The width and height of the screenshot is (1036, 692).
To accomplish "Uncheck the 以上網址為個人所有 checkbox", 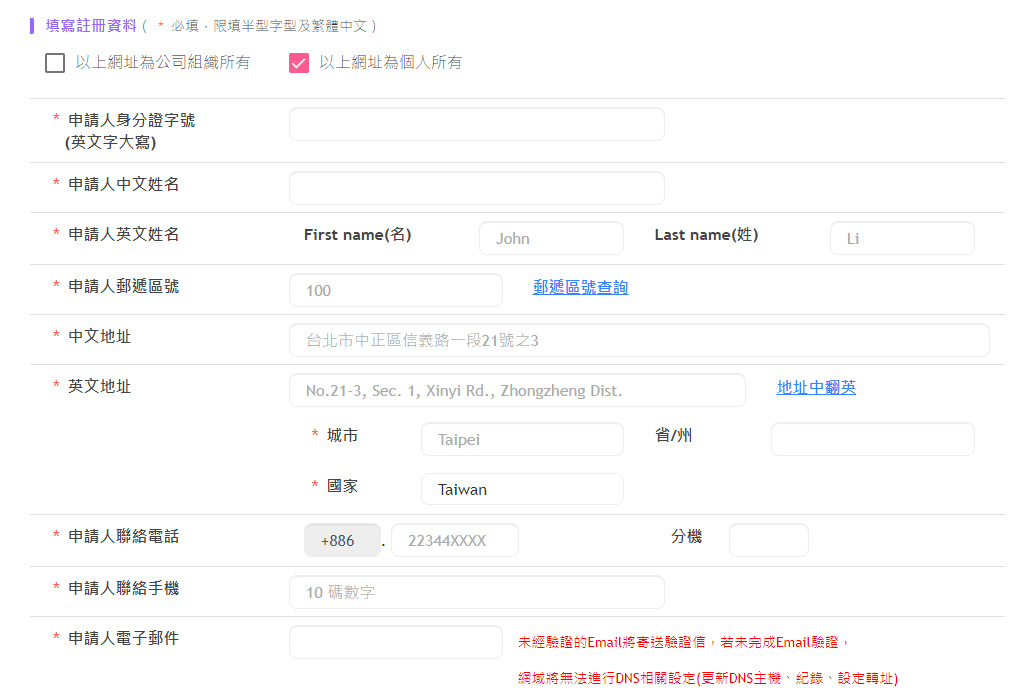I will coord(299,63).
